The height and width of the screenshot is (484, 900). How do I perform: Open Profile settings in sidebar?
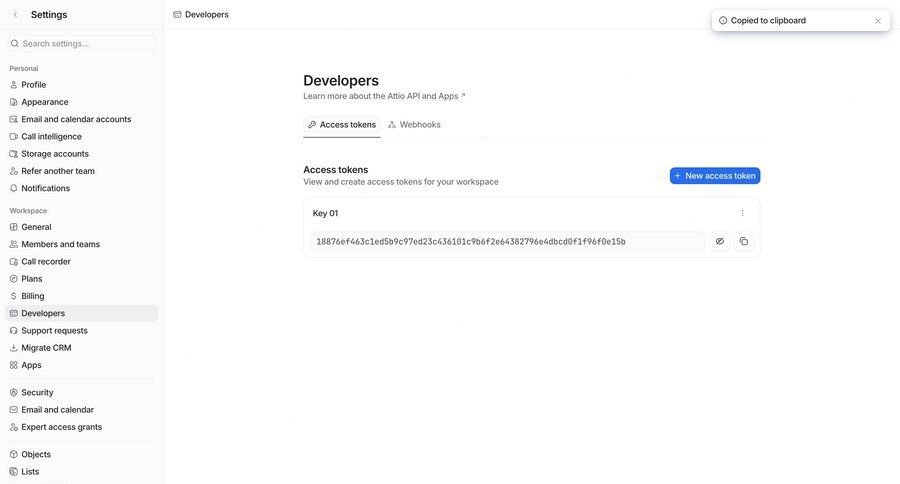(34, 85)
